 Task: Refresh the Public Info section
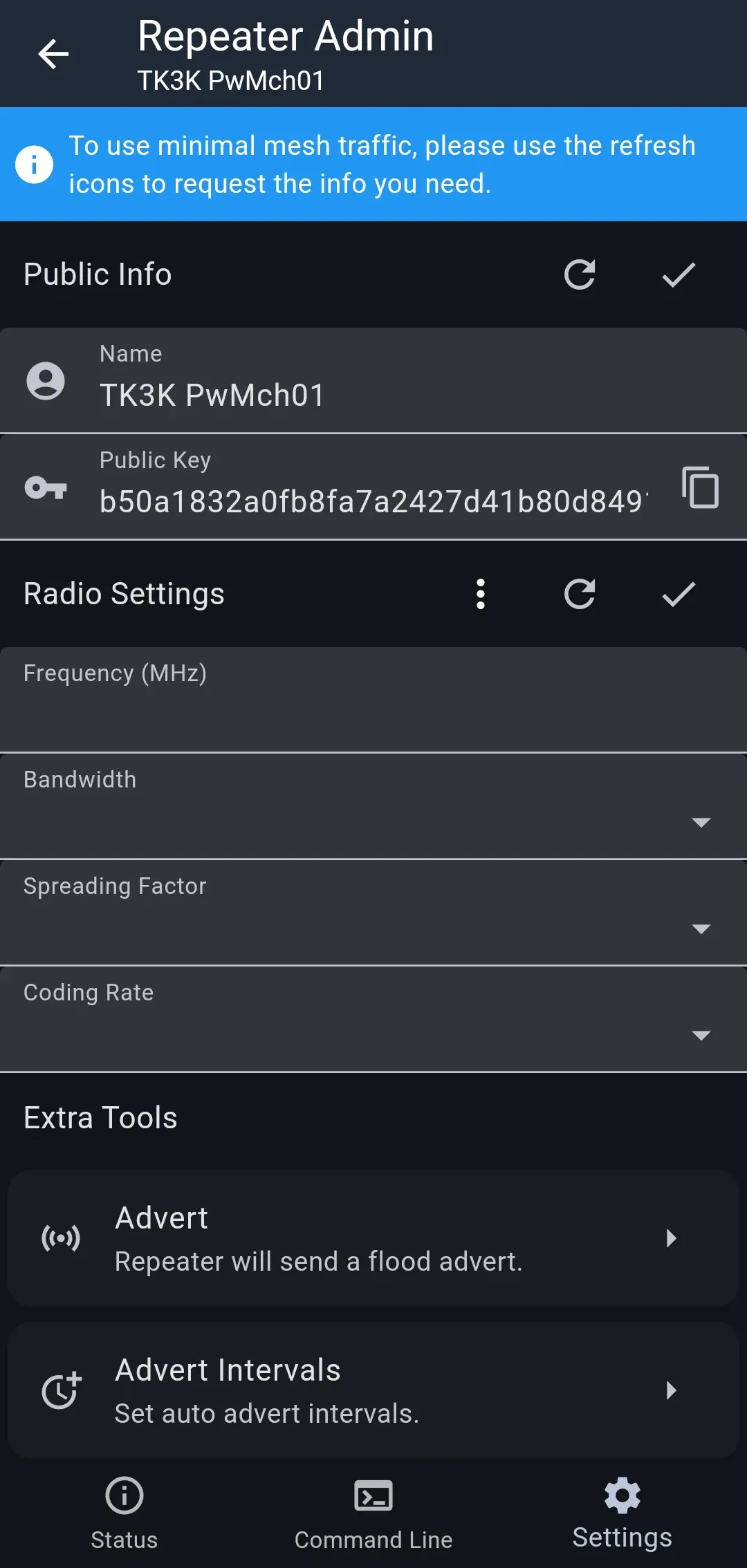[580, 274]
